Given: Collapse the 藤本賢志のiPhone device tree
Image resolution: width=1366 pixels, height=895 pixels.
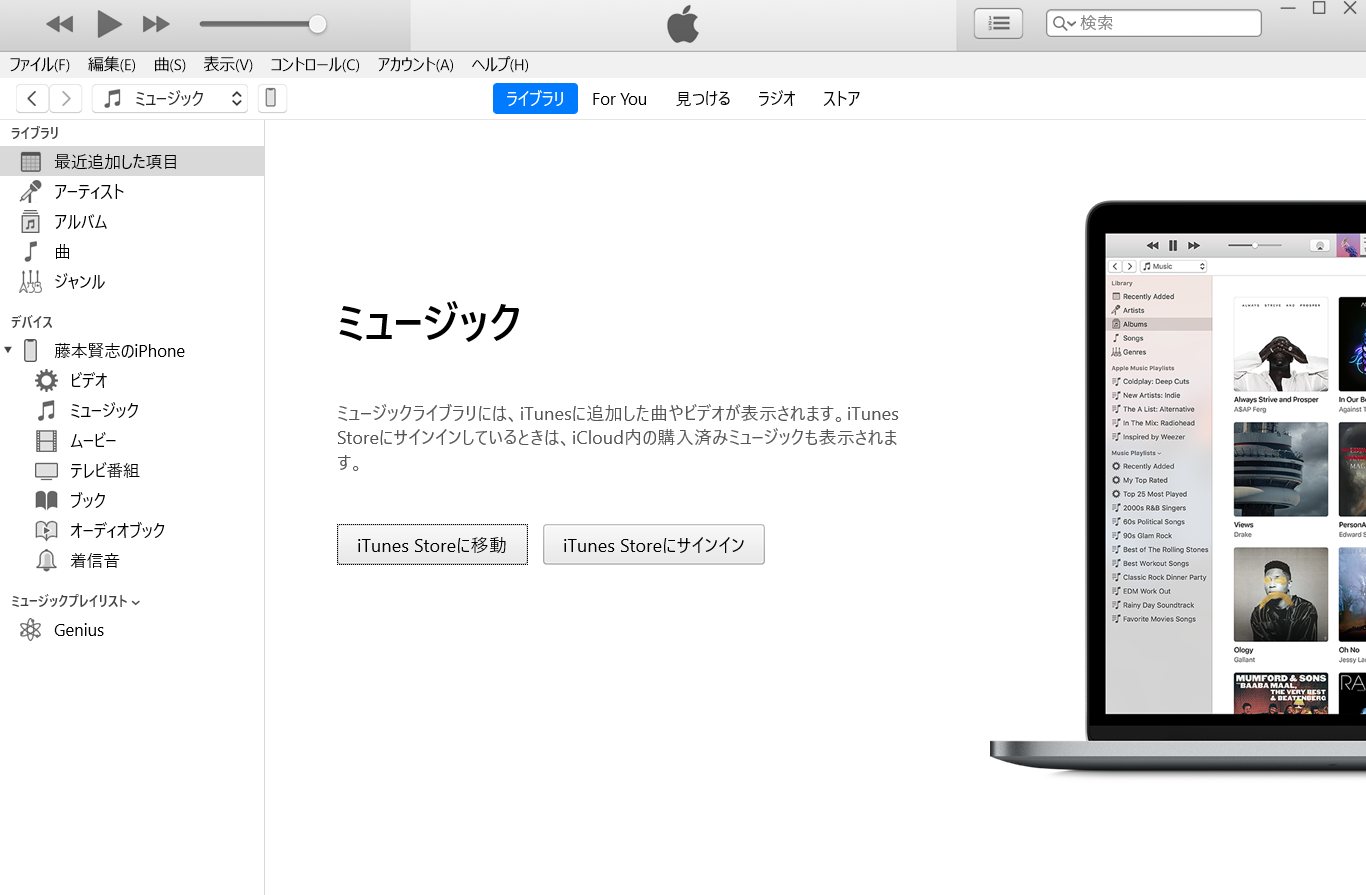Looking at the screenshot, I should [8, 350].
